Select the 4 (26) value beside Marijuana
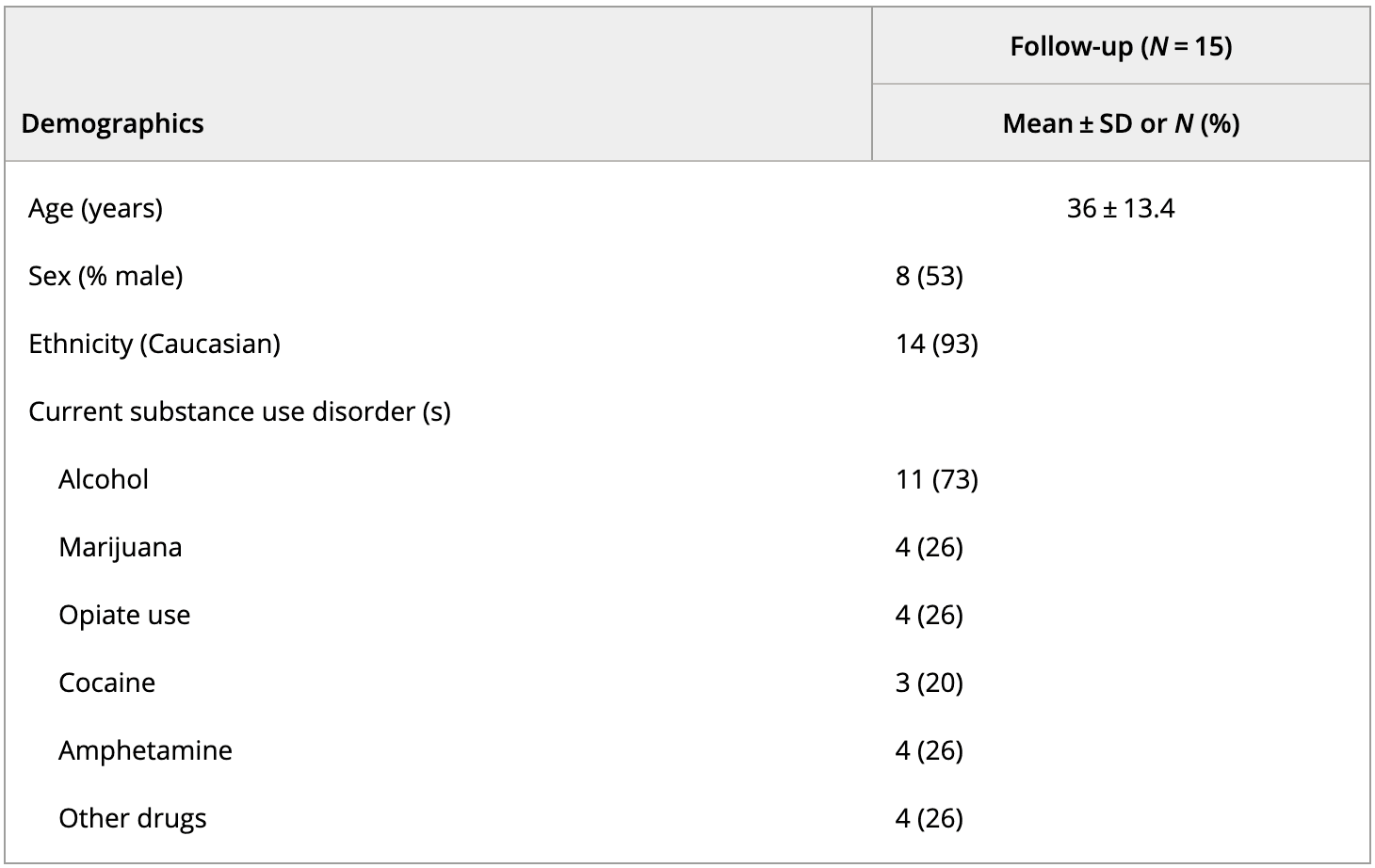1375x868 pixels. [929, 547]
